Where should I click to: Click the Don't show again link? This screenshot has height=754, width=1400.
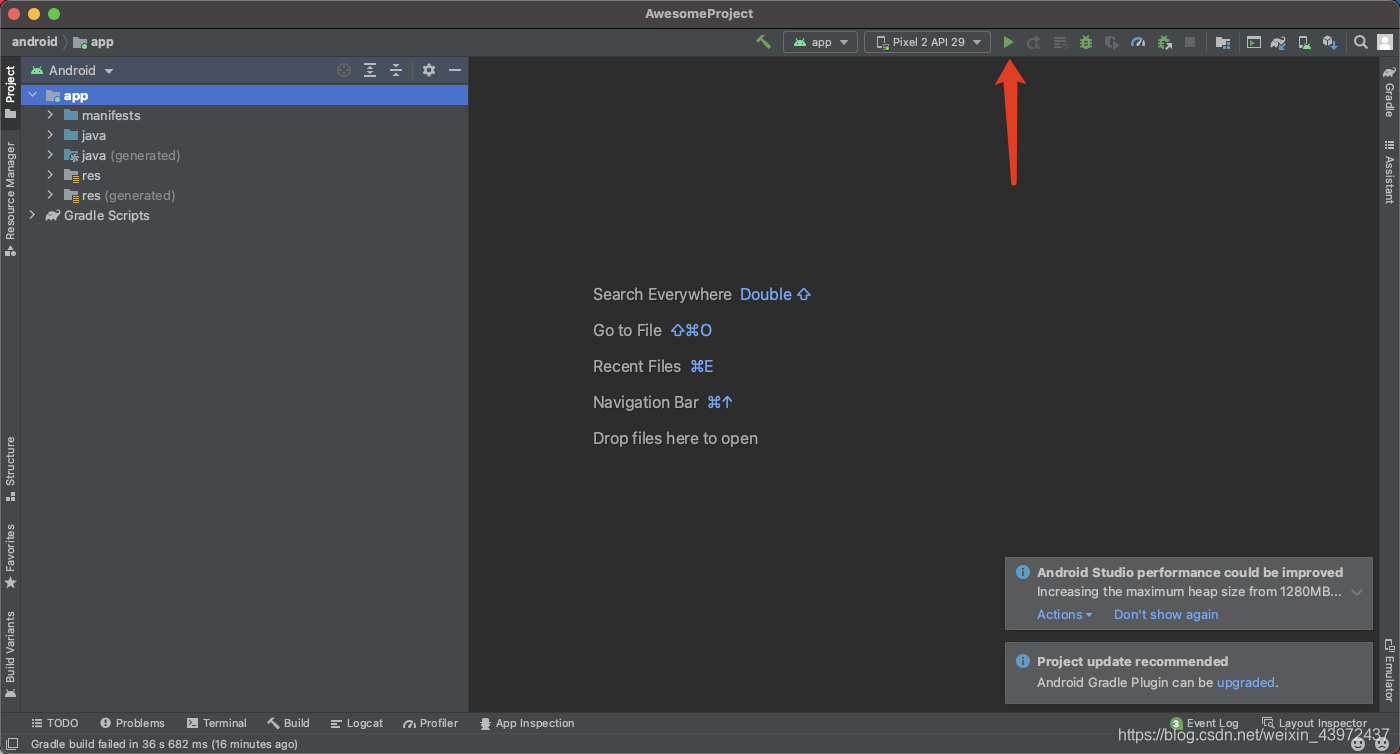pyautogui.click(x=1166, y=615)
